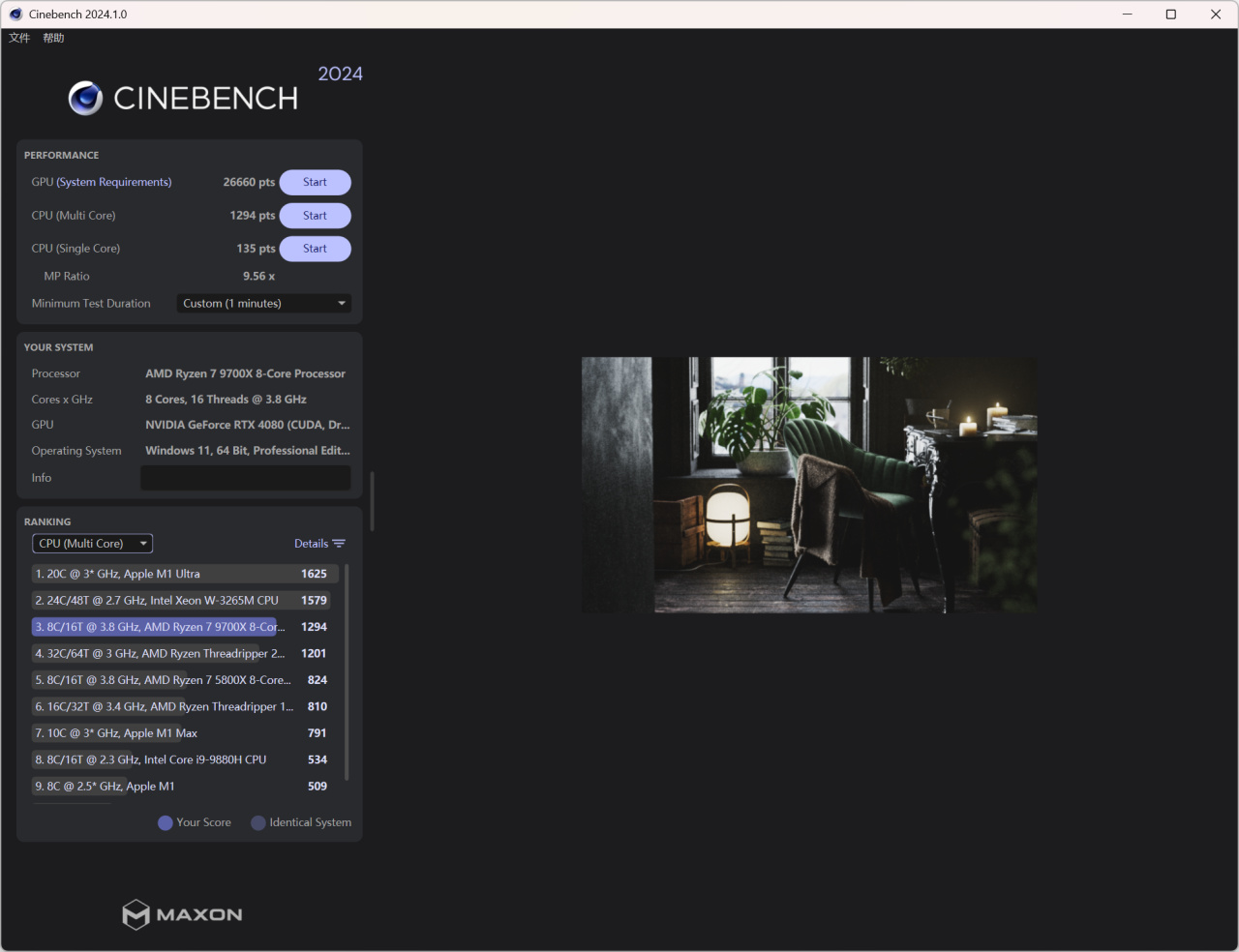
Task: Click the Your Score legend dot
Action: coord(166,823)
